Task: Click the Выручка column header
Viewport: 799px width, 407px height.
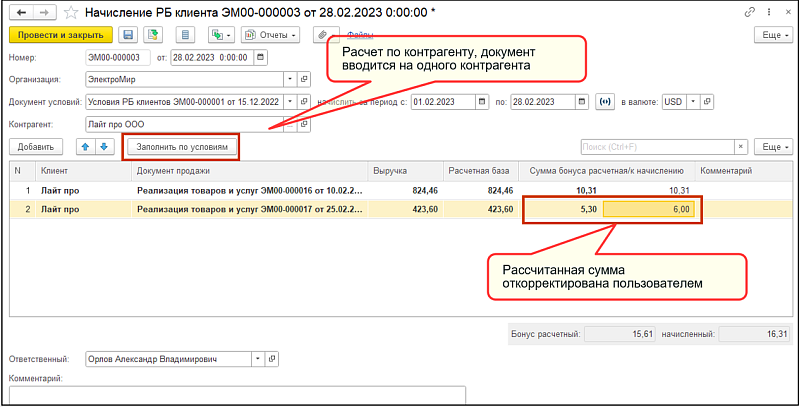Action: coord(406,171)
